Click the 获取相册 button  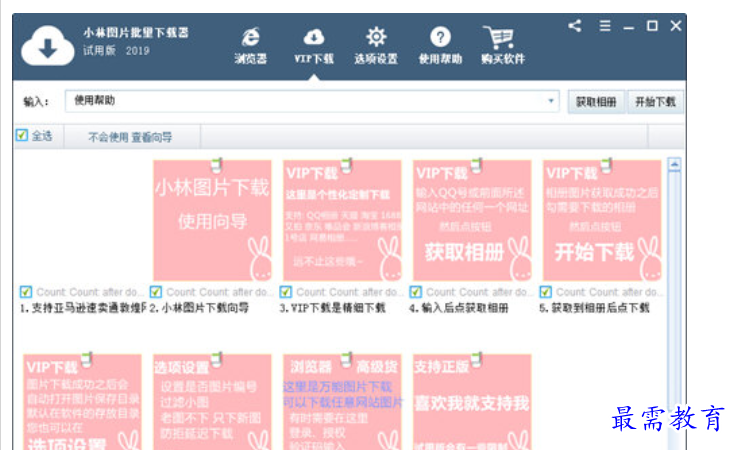pos(596,102)
